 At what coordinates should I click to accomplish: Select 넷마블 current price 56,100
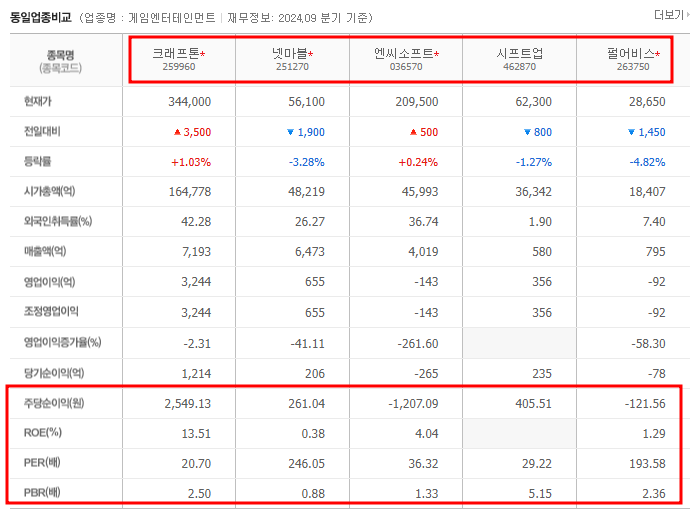tap(306, 102)
